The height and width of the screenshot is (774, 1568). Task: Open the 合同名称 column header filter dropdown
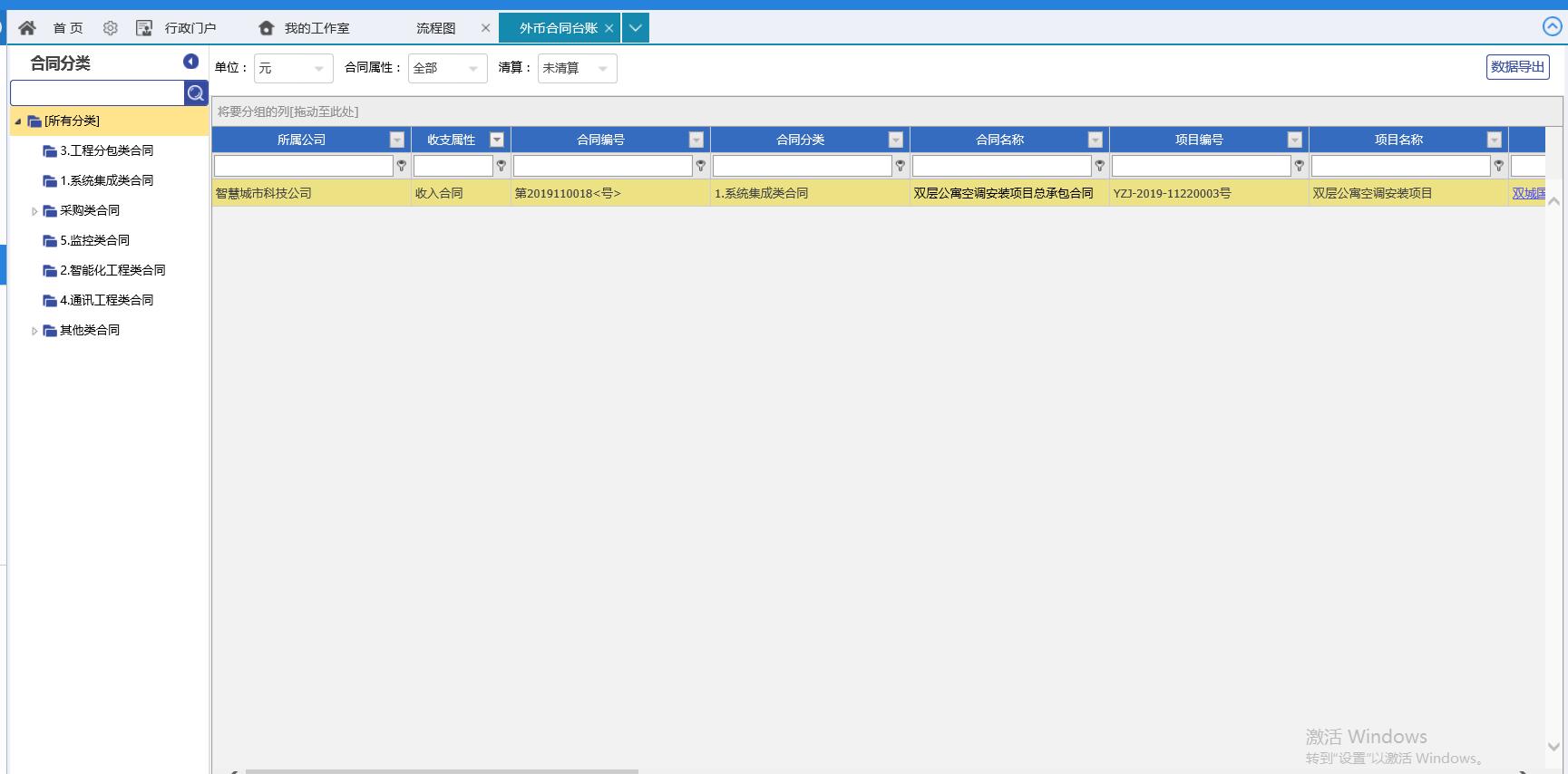coord(1095,140)
